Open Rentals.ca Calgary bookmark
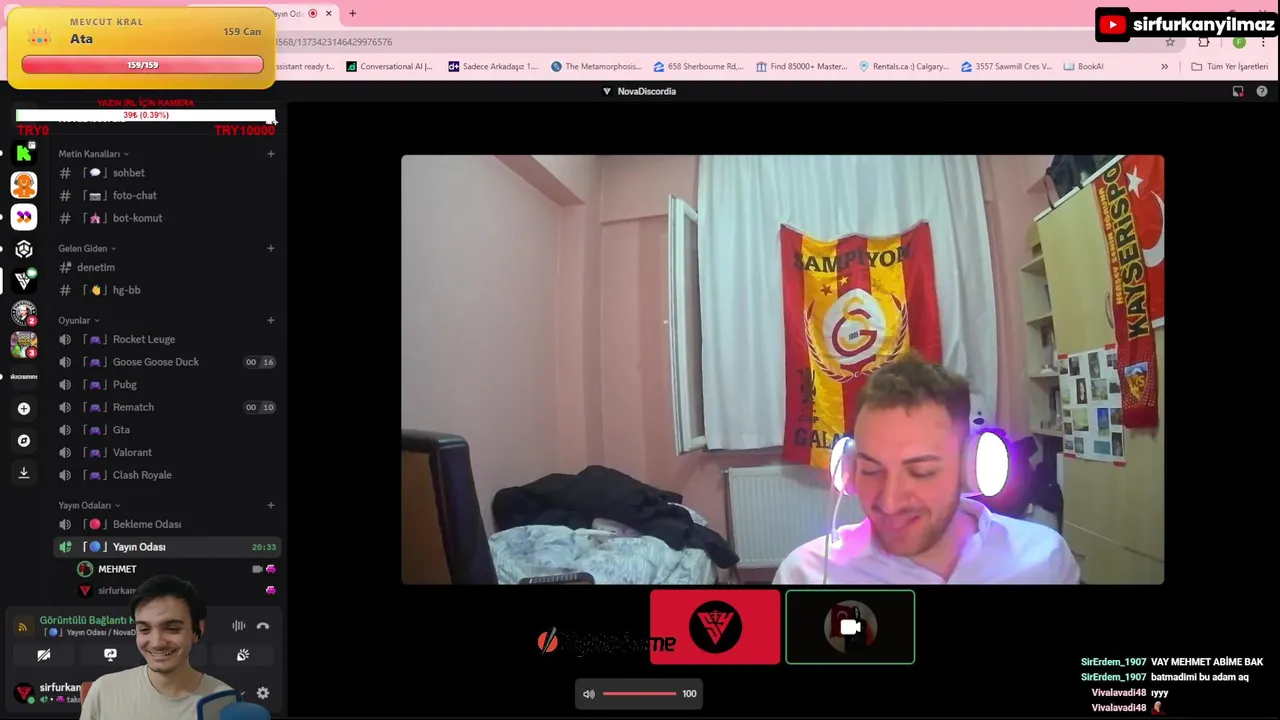1280x720 pixels. coord(904,66)
